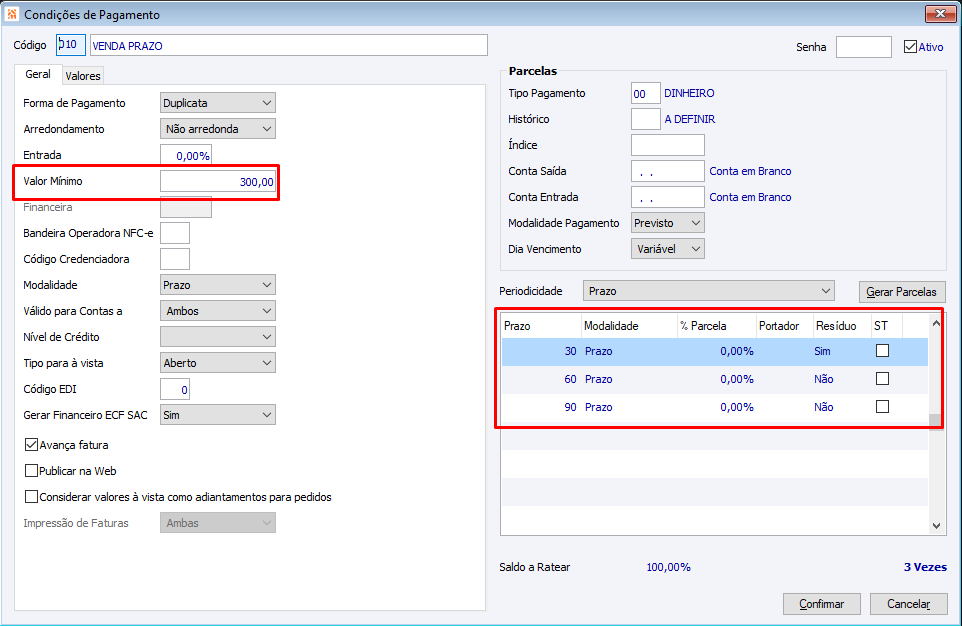Image resolution: width=962 pixels, height=626 pixels.
Task: Click % Parcela 0,00% in the 60 row
Action: (x=737, y=379)
